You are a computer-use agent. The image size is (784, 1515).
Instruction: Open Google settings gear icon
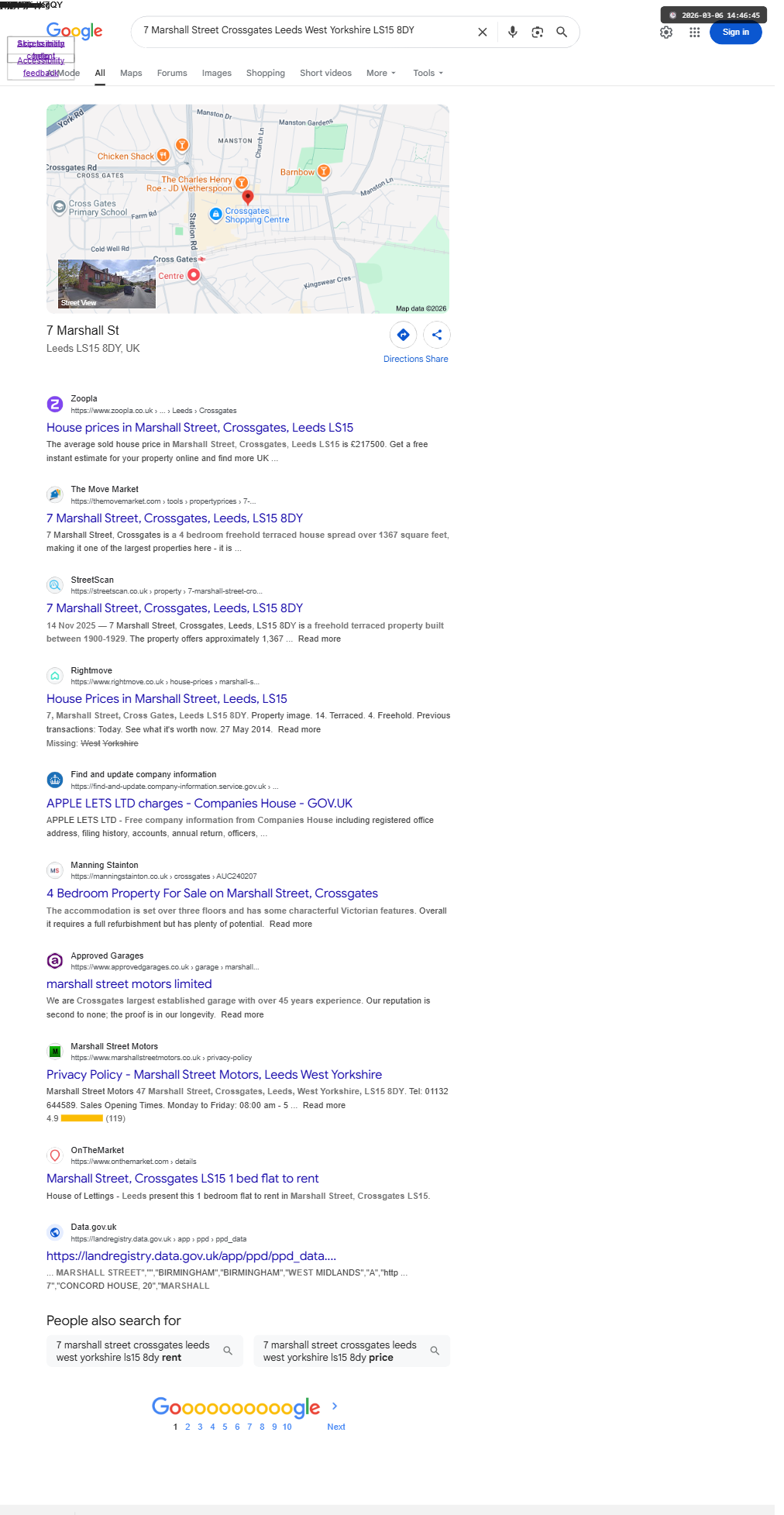(x=666, y=33)
